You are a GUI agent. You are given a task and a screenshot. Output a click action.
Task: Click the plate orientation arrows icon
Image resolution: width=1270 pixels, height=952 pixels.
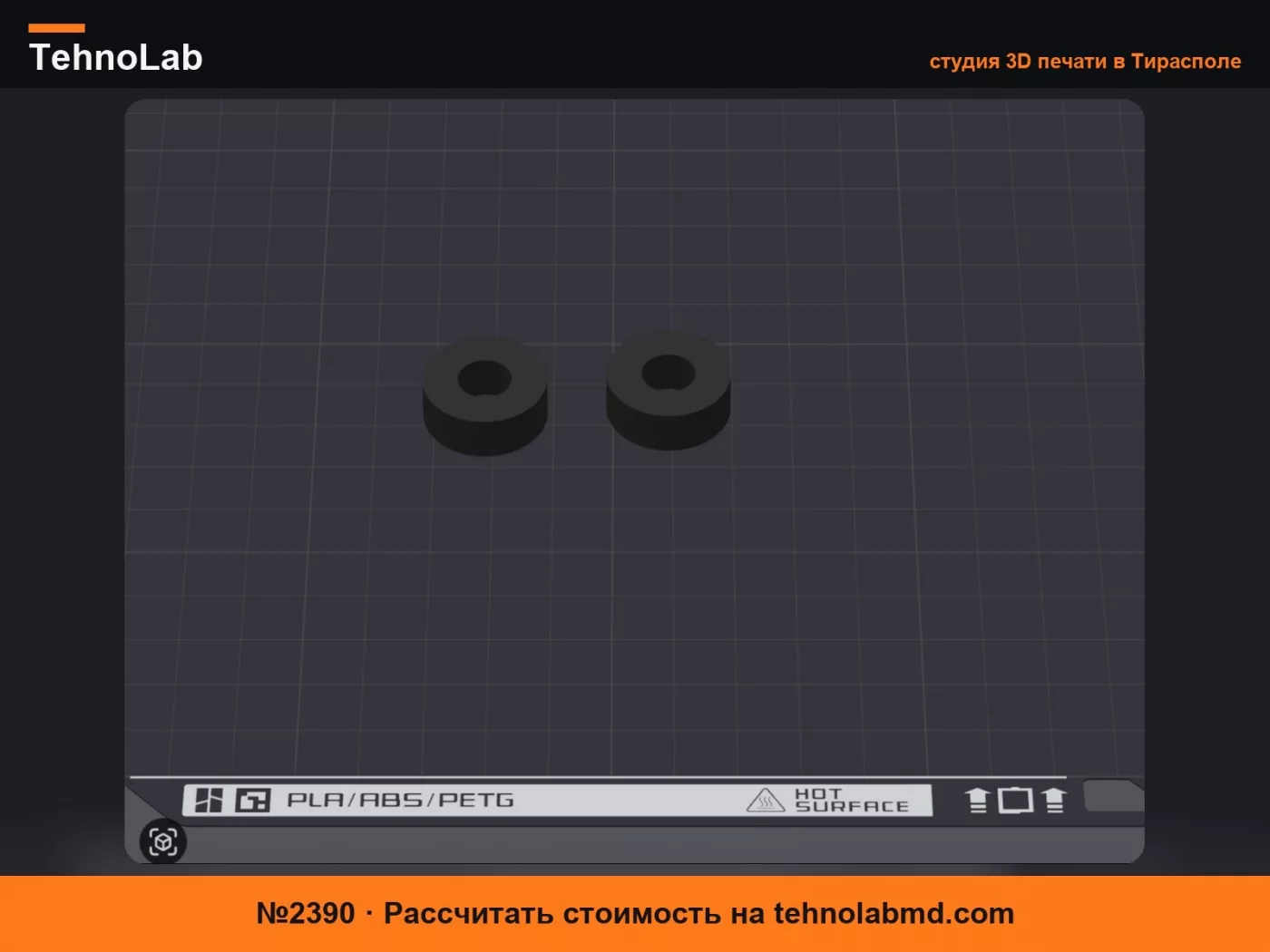click(1015, 800)
